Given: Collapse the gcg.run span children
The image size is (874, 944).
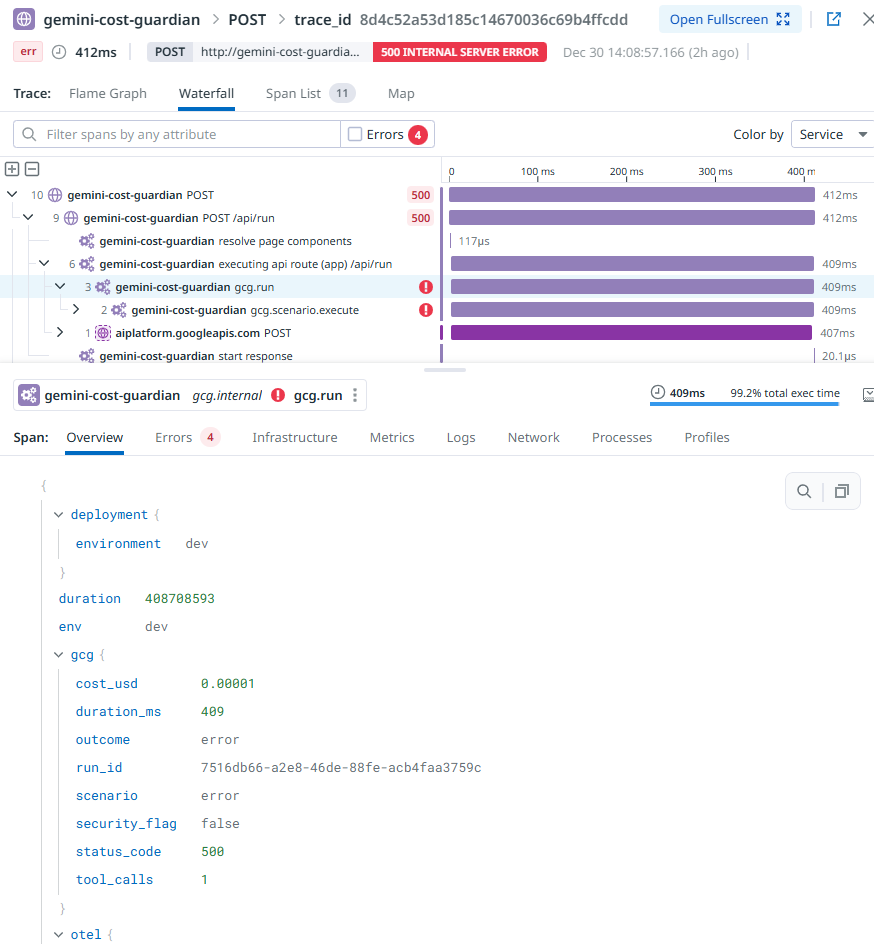Looking at the screenshot, I should [x=60, y=287].
